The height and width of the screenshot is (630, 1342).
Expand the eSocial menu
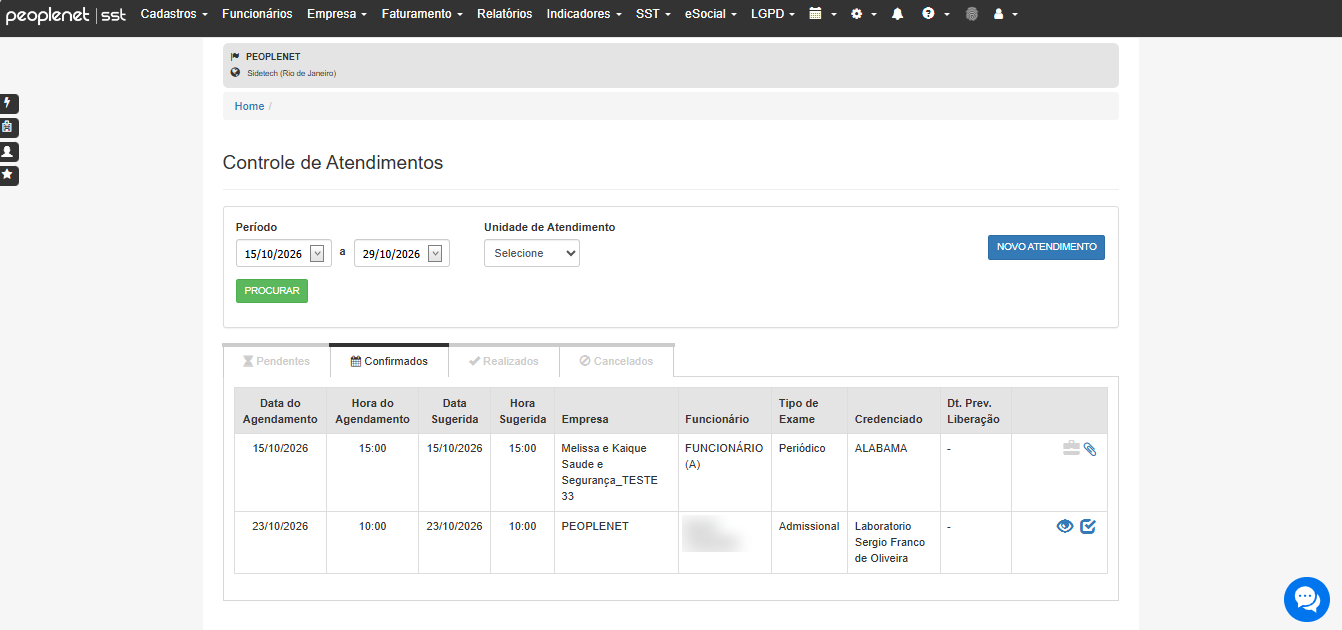pos(711,14)
